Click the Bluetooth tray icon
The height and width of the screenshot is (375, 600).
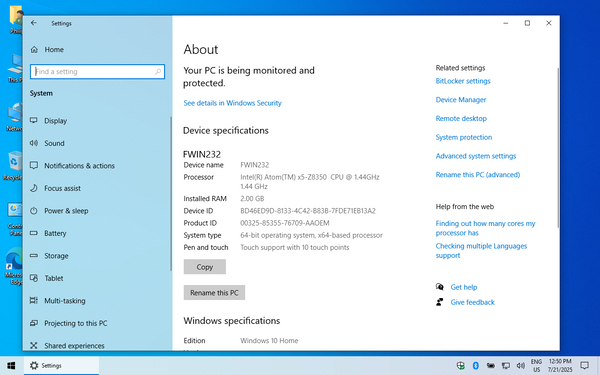point(476,365)
